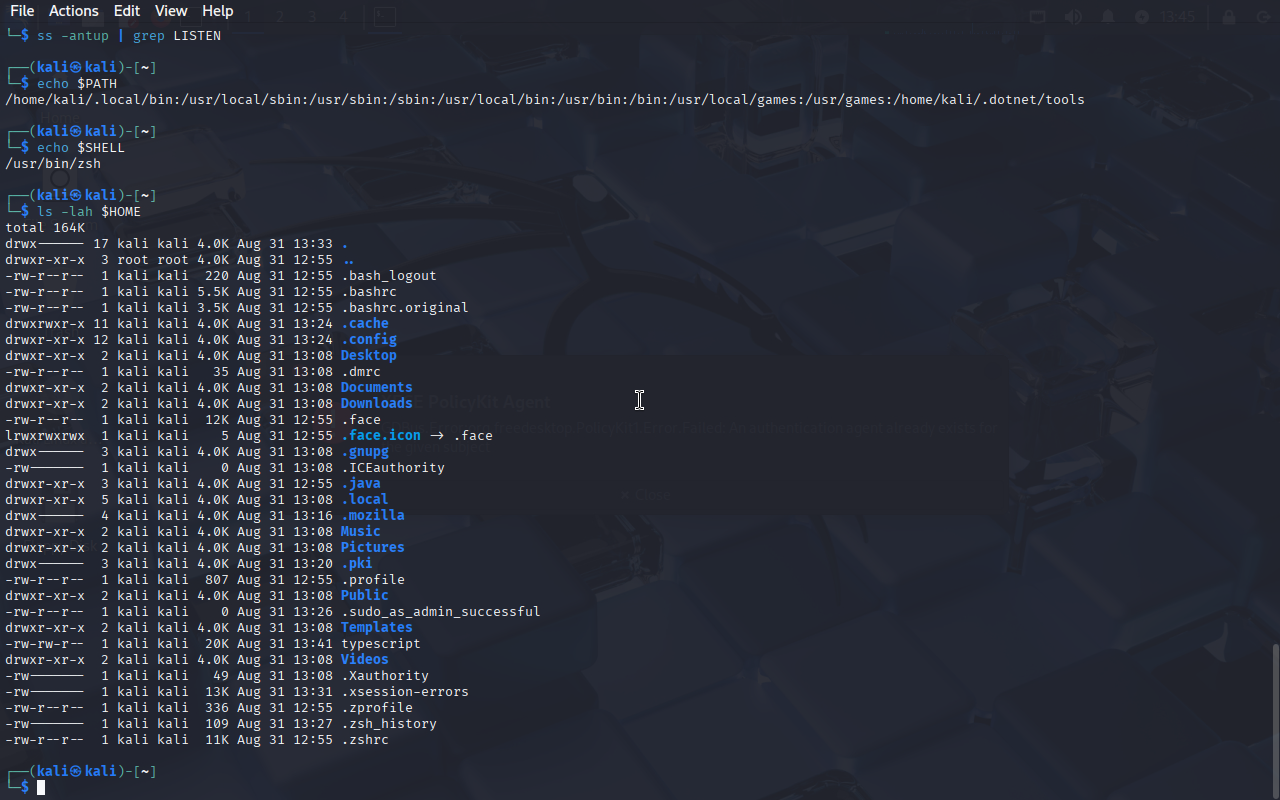
Task: Click the ".mozilla" directory name
Action: pyautogui.click(x=373, y=516)
